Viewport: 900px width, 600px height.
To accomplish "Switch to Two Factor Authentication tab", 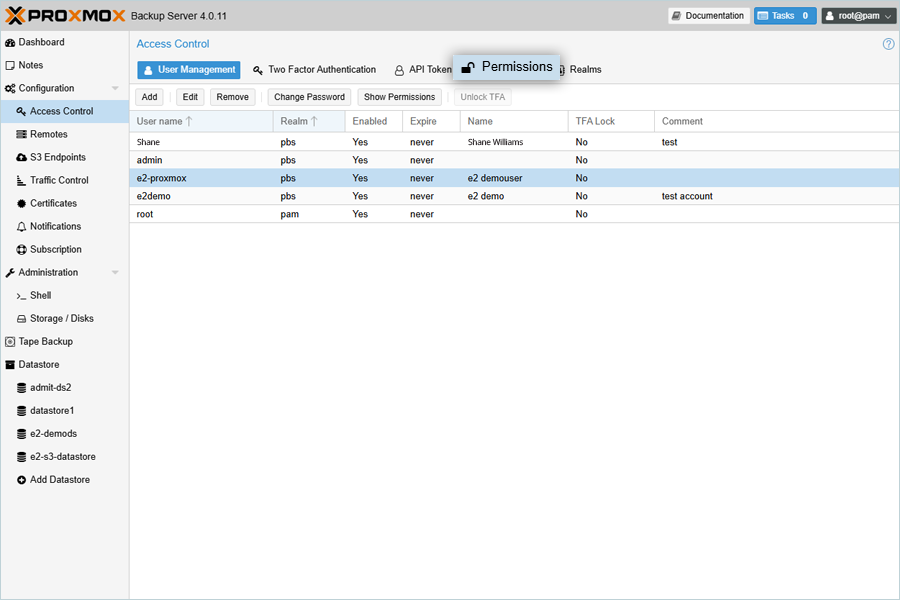I will [x=314, y=70].
